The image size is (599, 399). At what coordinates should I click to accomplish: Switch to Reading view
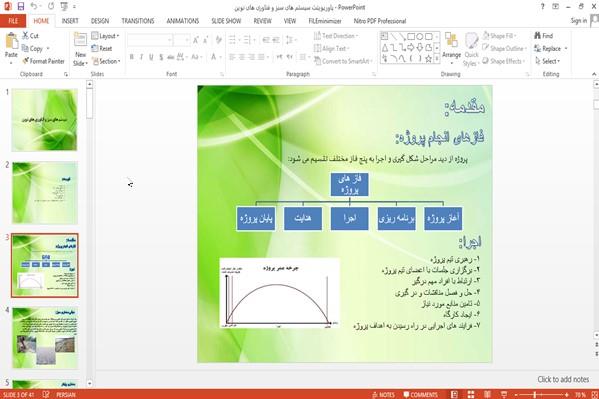click(487, 394)
